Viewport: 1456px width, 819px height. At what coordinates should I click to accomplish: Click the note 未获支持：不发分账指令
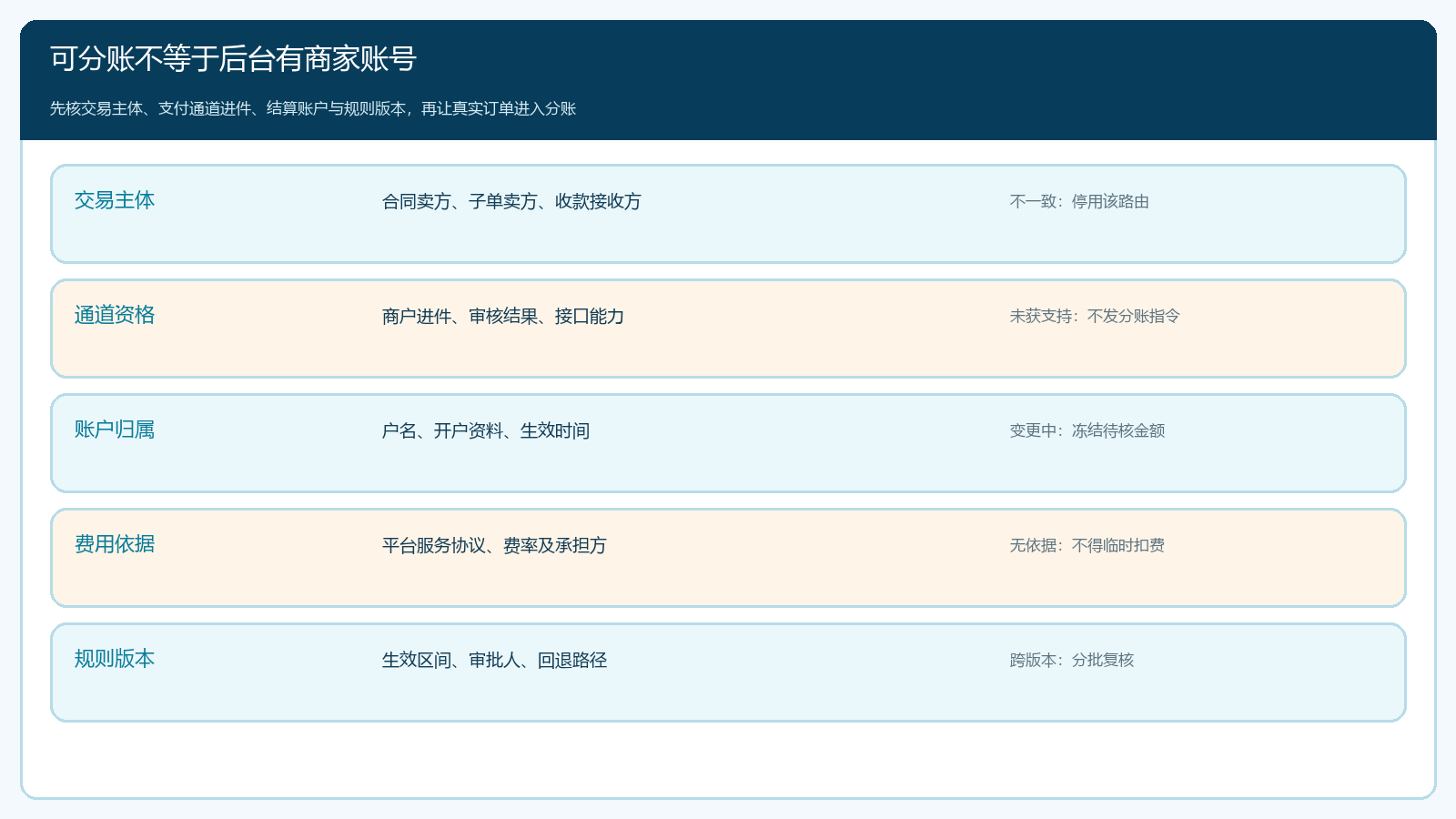pos(1095,316)
